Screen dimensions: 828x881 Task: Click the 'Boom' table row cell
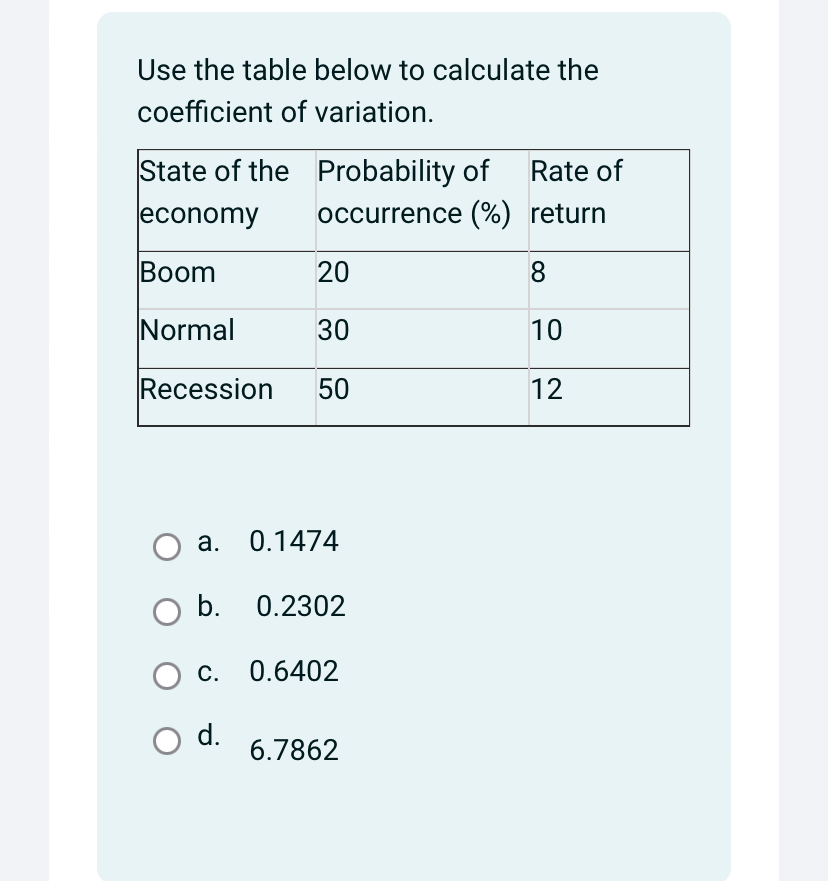coord(177,272)
